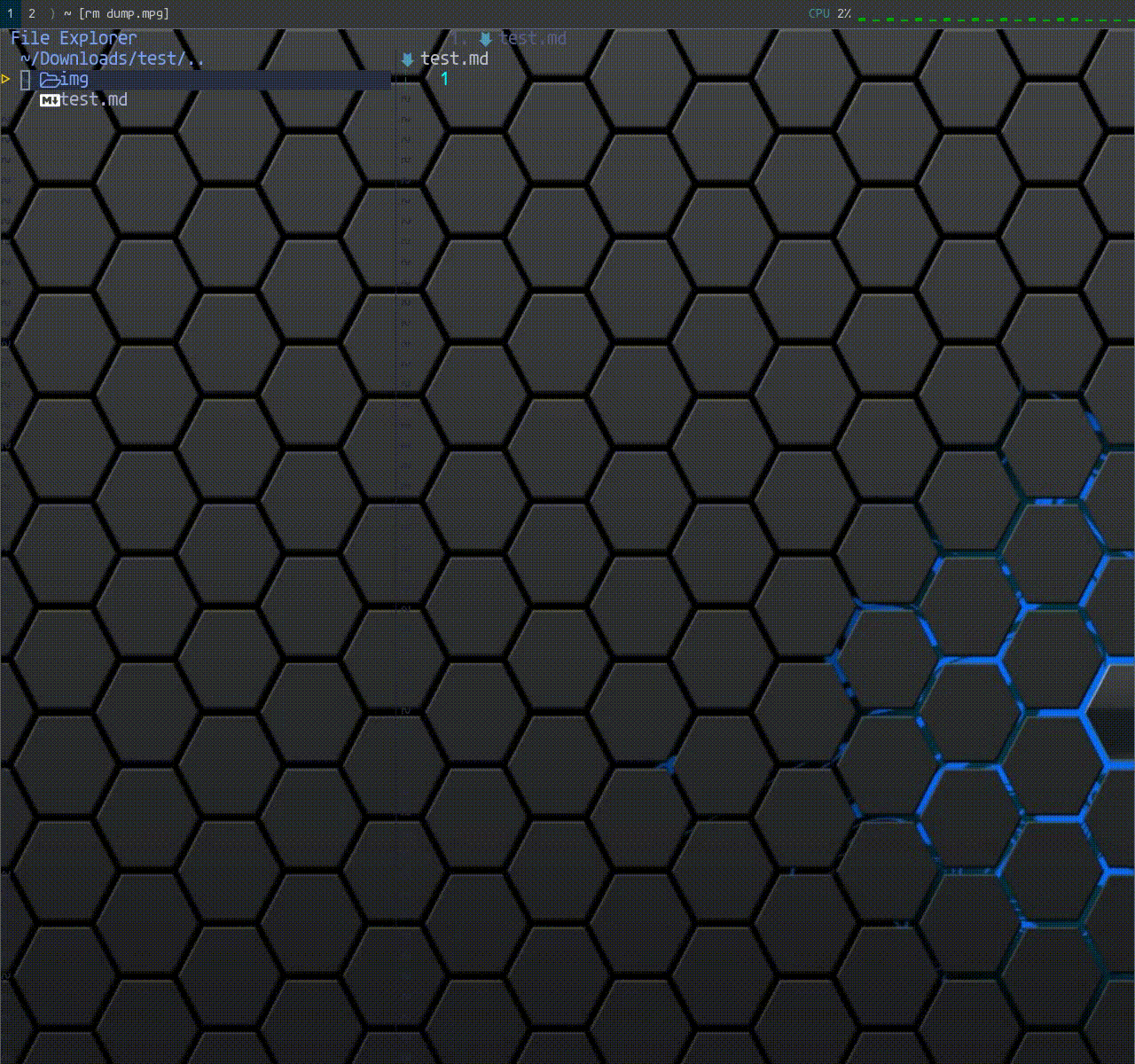Expand the img folder node marker
The height and width of the screenshot is (1064, 1135).
[x=26, y=80]
